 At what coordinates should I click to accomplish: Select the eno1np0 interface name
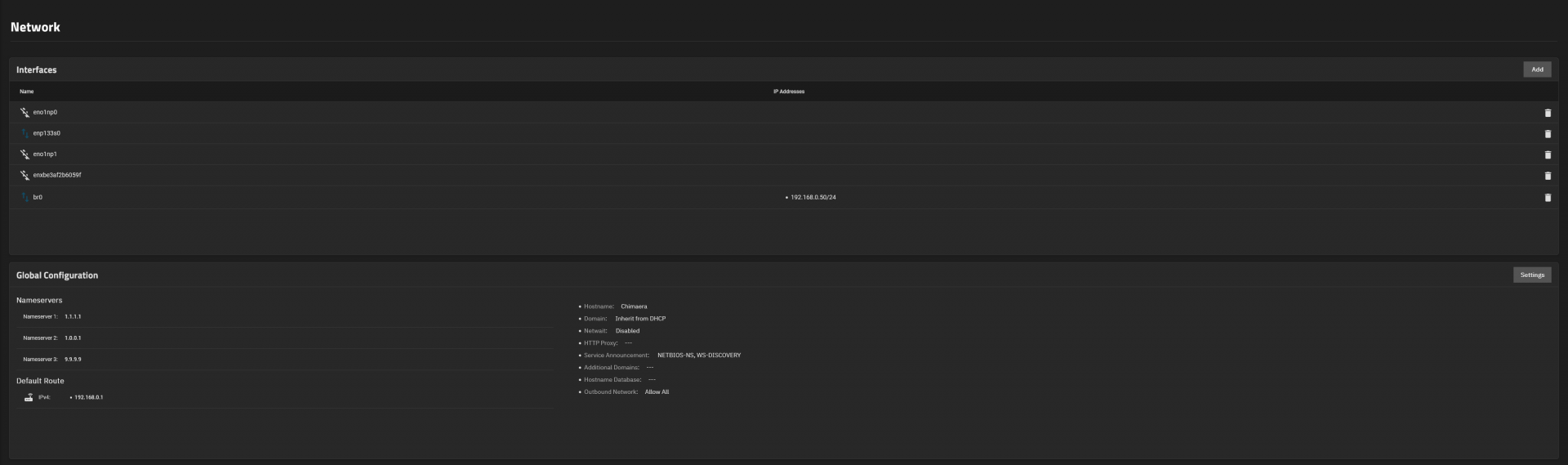pos(45,112)
